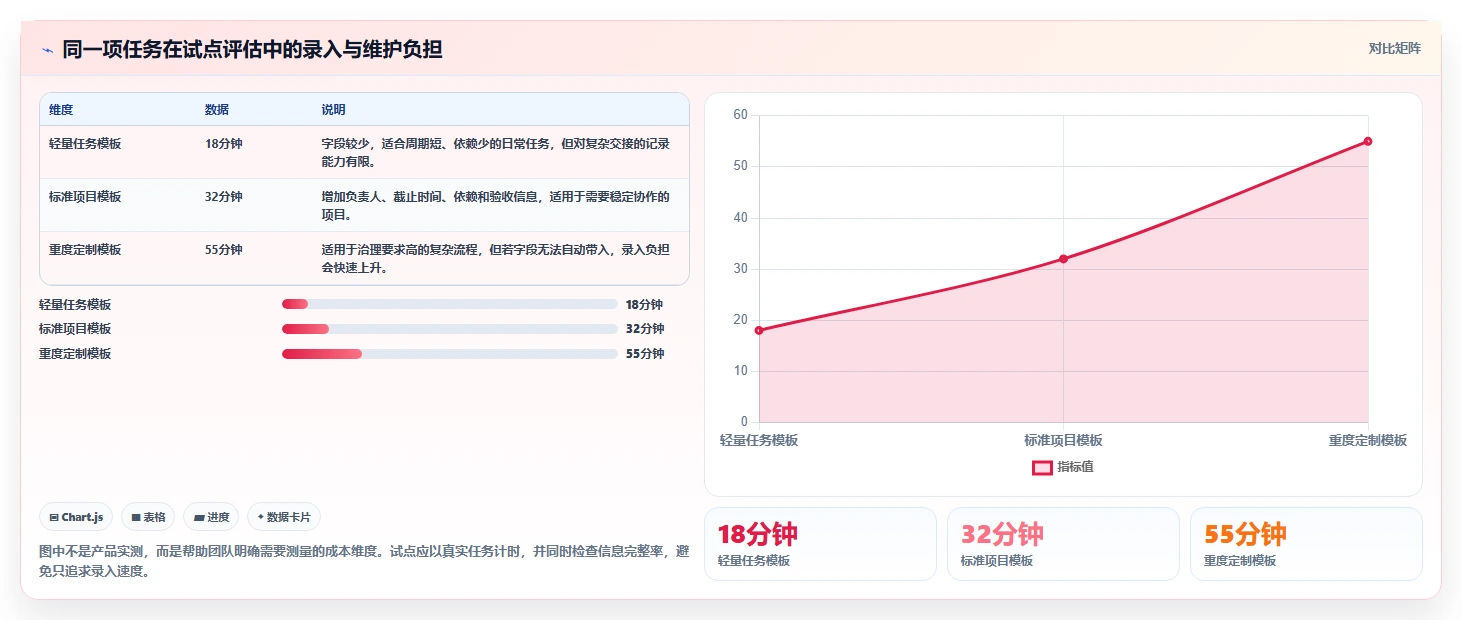Click the description starting 字段较少
This screenshot has height=620, width=1462.
pyautogui.click(x=495, y=152)
